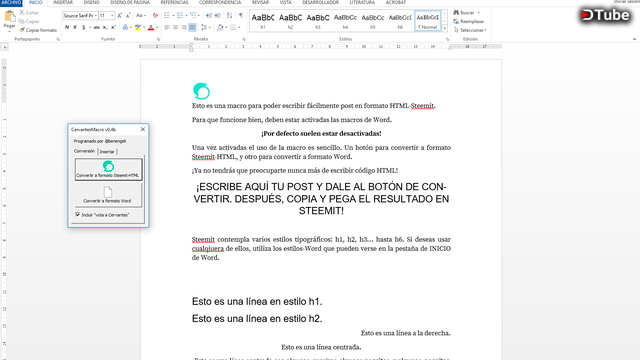
Task: Switch to the REFERENCIAS tab
Action: pyautogui.click(x=174, y=2)
